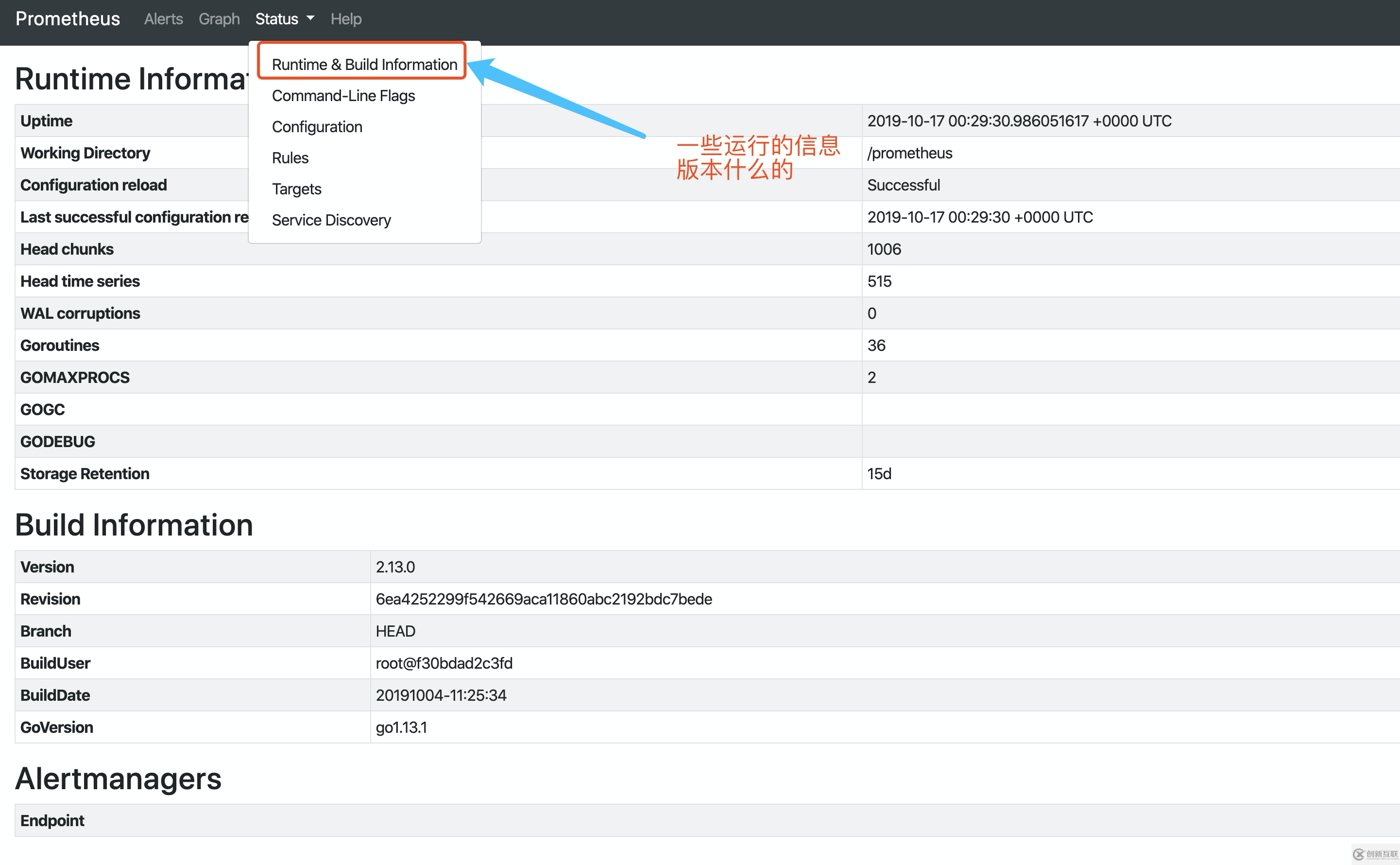Open Targets from Status menu
The image size is (1400, 865).
click(296, 189)
